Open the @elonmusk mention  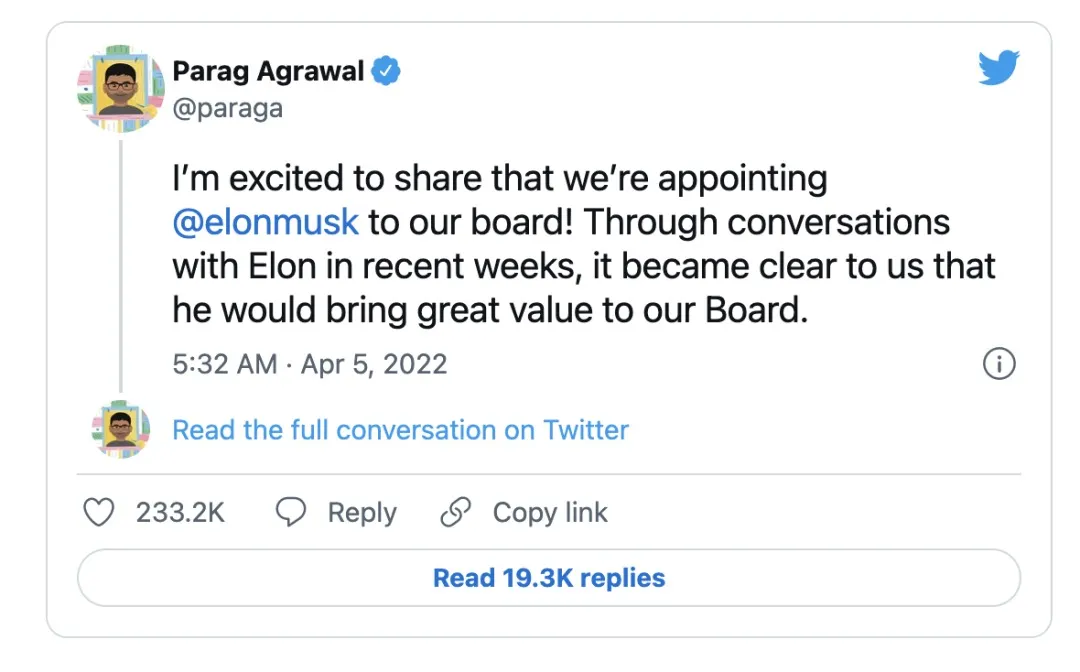pyautogui.click(x=265, y=222)
